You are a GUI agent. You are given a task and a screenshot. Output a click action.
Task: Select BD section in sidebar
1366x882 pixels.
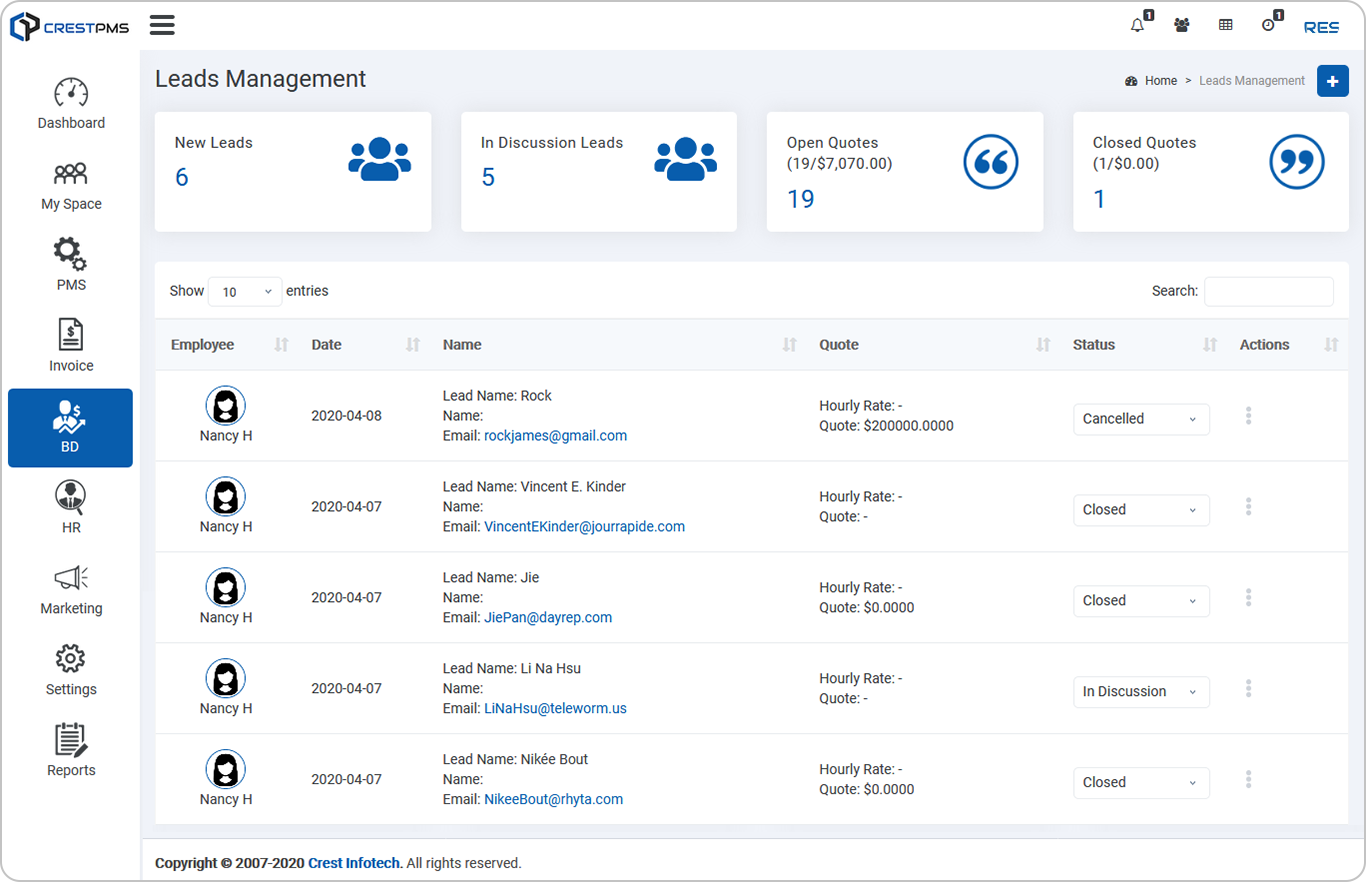tap(70, 428)
